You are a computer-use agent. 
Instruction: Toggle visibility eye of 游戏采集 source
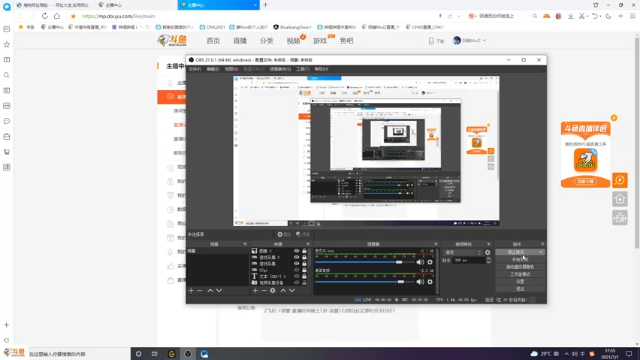297,264
